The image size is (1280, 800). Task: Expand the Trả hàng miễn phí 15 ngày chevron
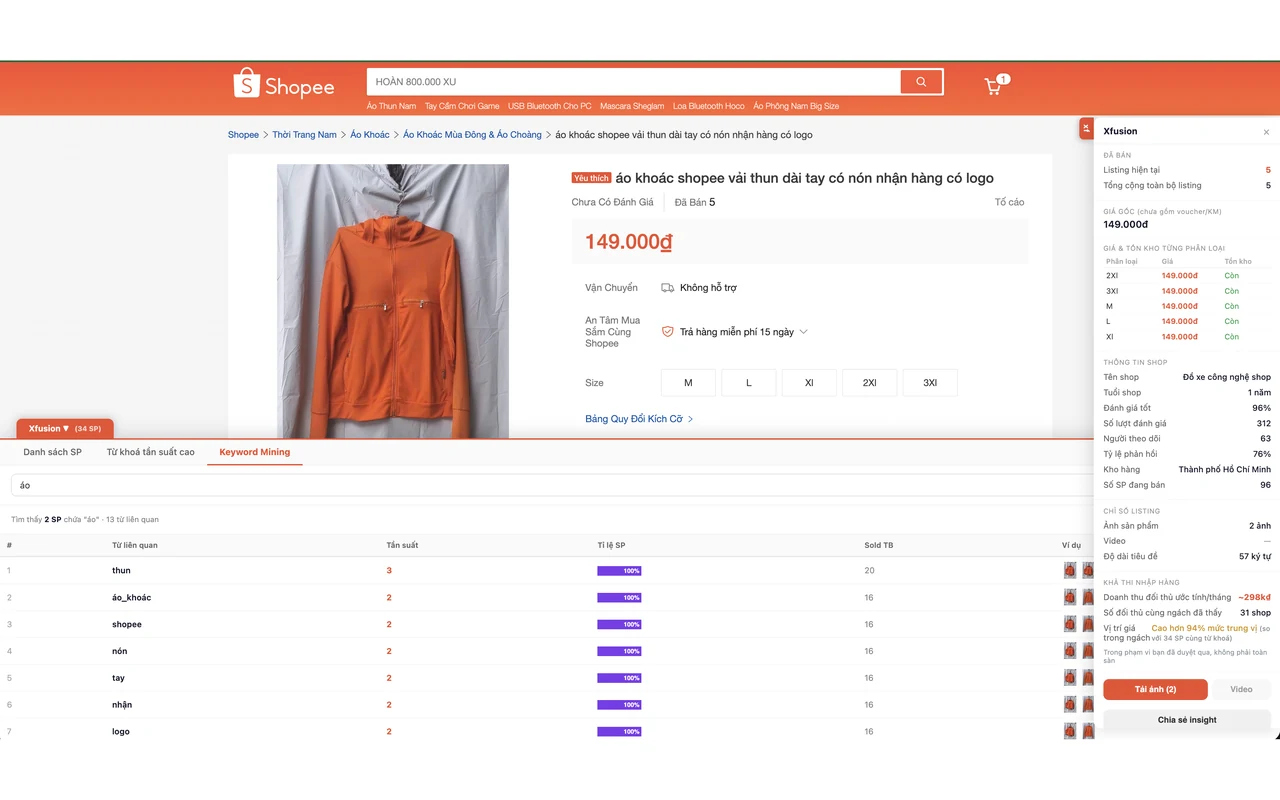click(x=803, y=332)
